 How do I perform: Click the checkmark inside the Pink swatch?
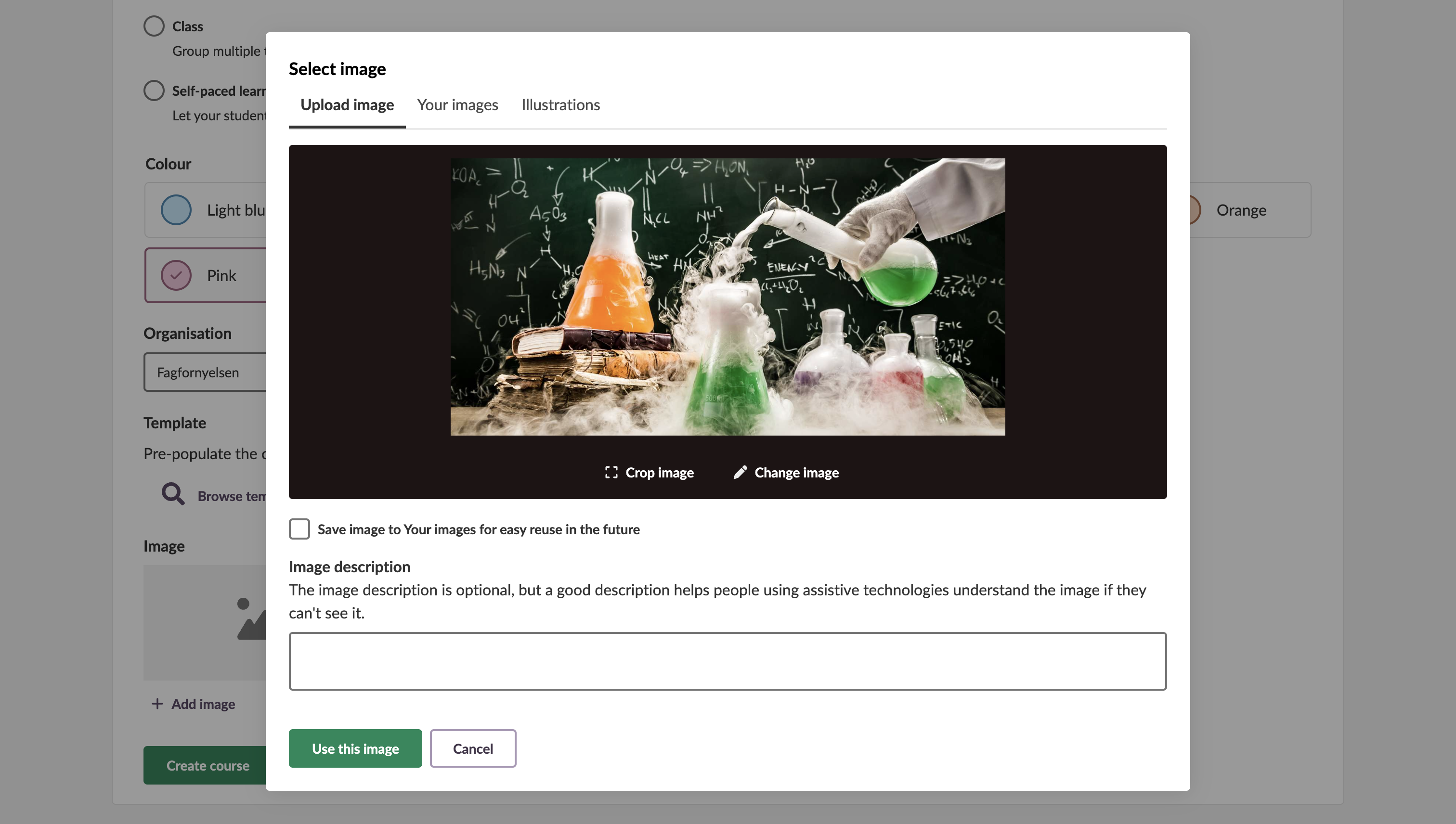coord(176,275)
